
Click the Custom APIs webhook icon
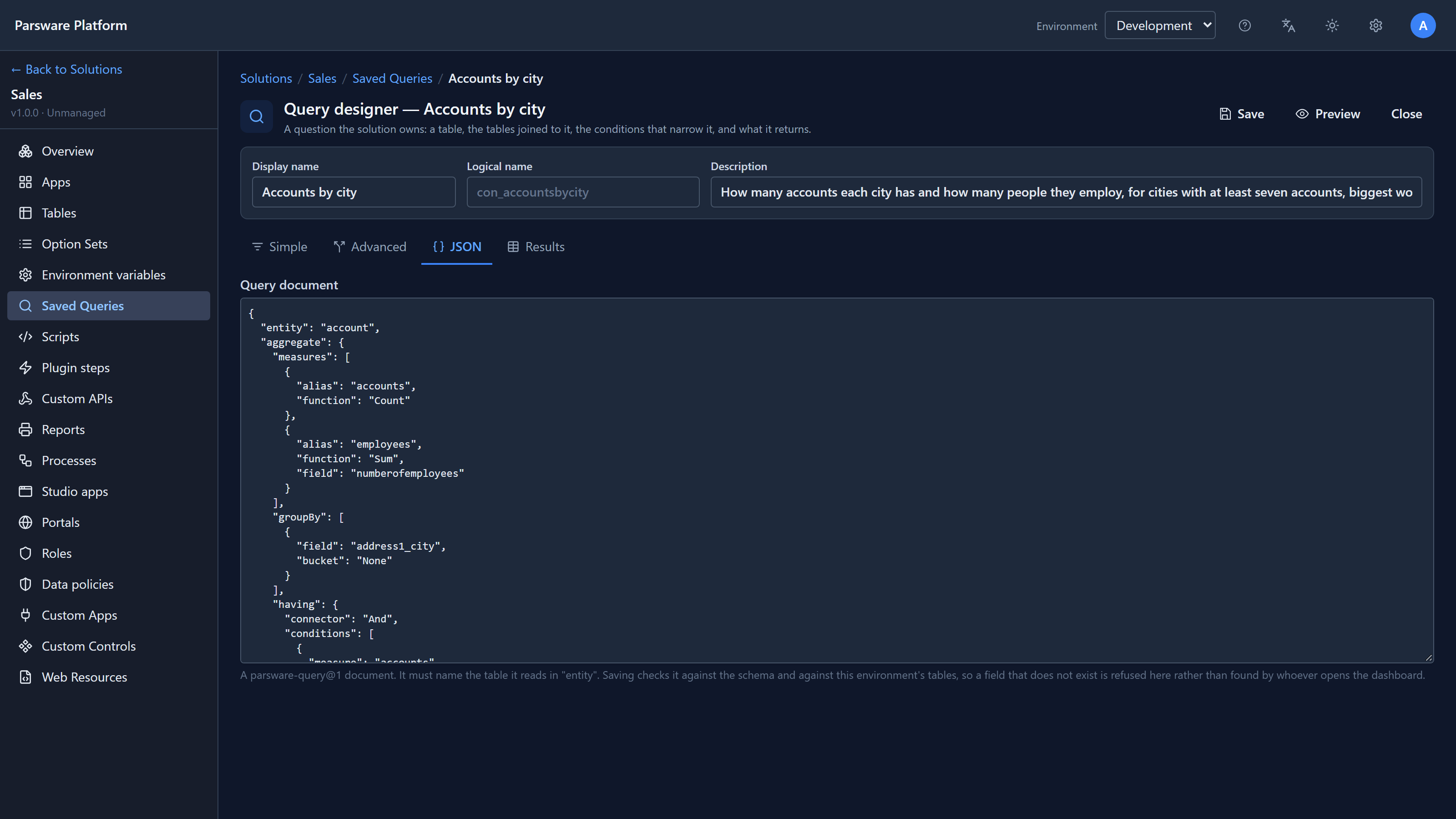[x=25, y=399]
